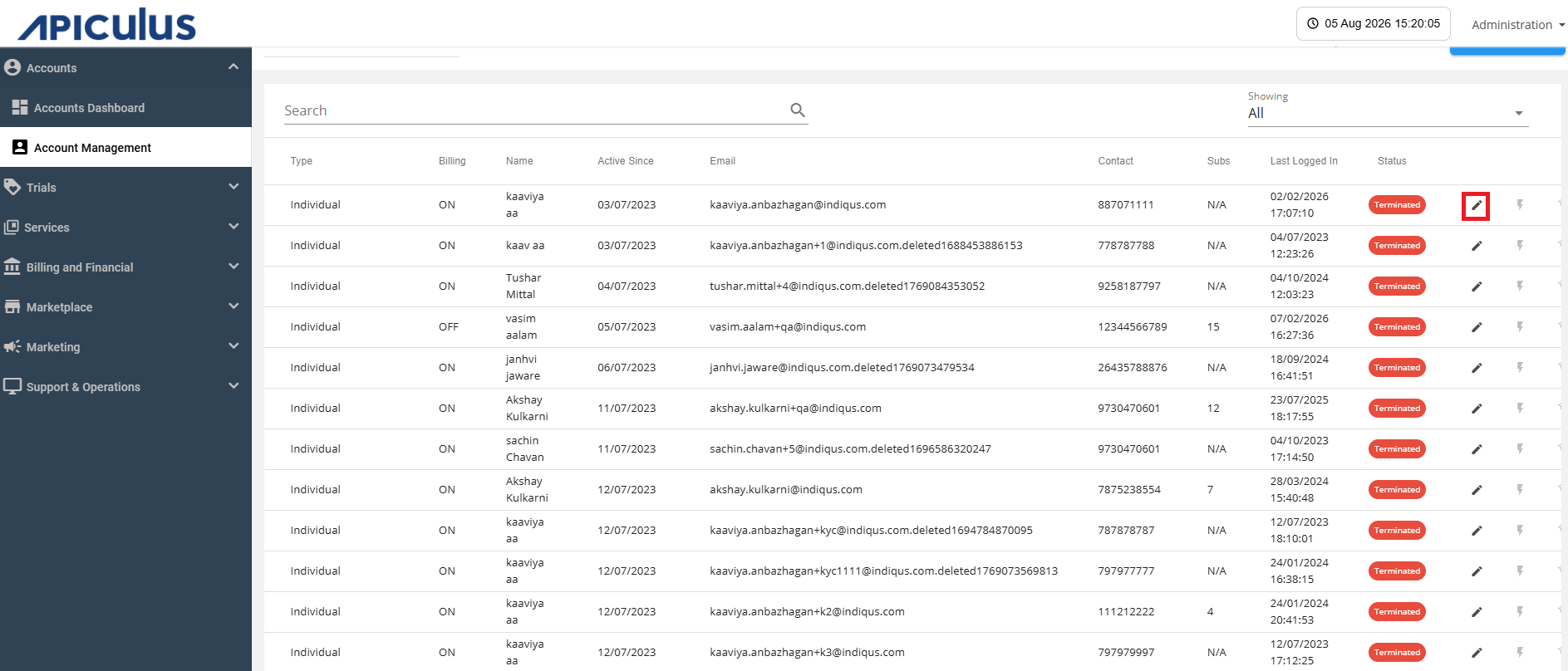Open the Administration user menu
The width and height of the screenshot is (1568, 671).
tap(1517, 25)
